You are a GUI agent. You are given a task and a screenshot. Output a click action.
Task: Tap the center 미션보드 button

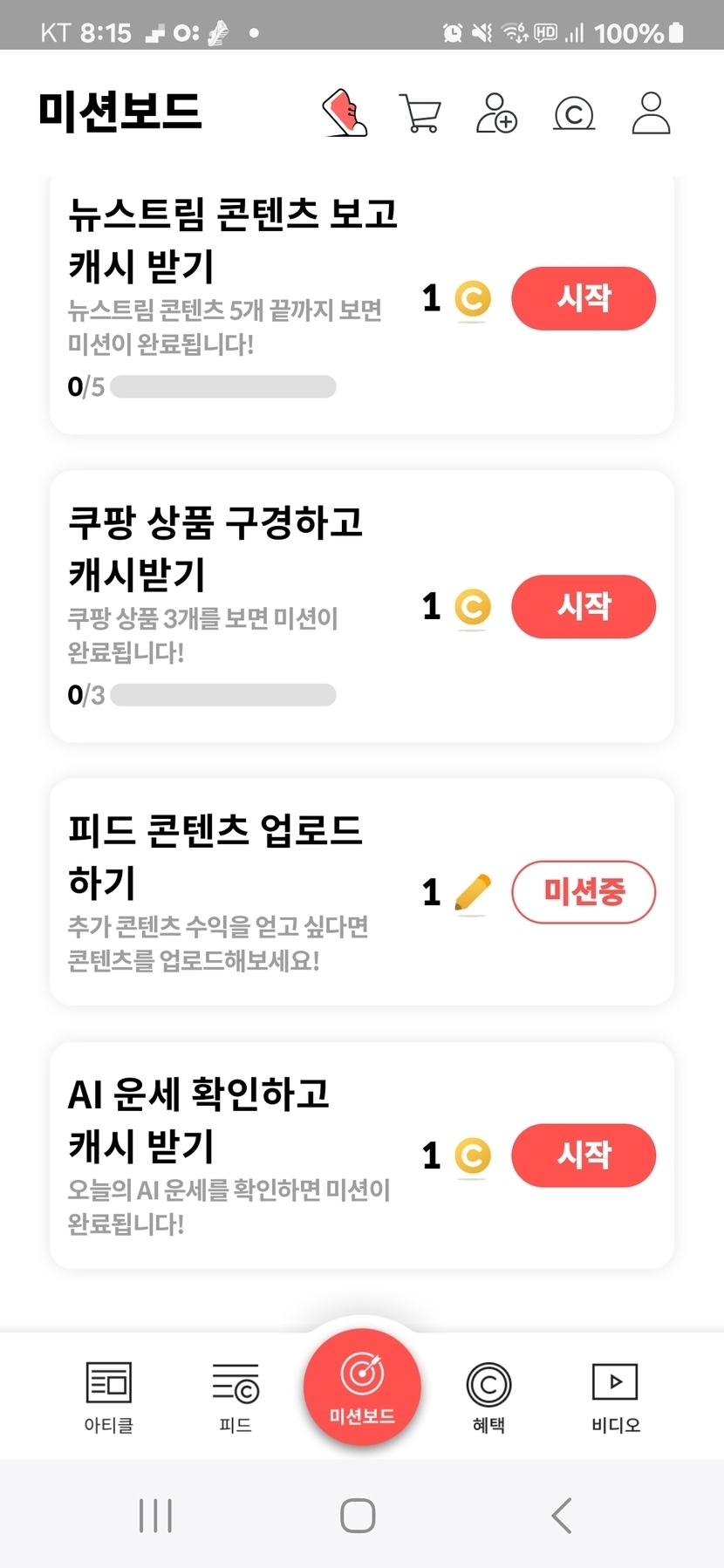(x=362, y=1387)
